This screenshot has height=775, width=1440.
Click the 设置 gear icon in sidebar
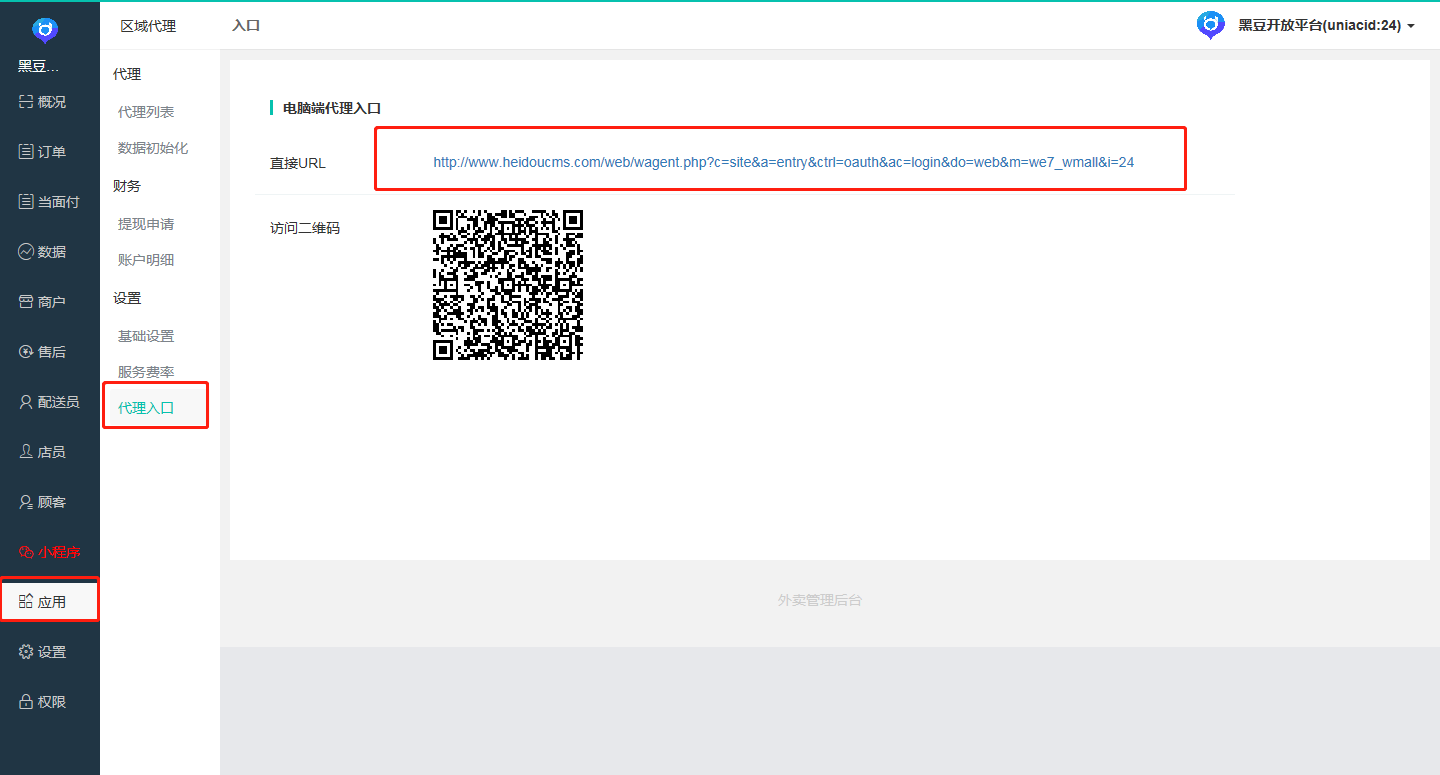click(x=26, y=652)
